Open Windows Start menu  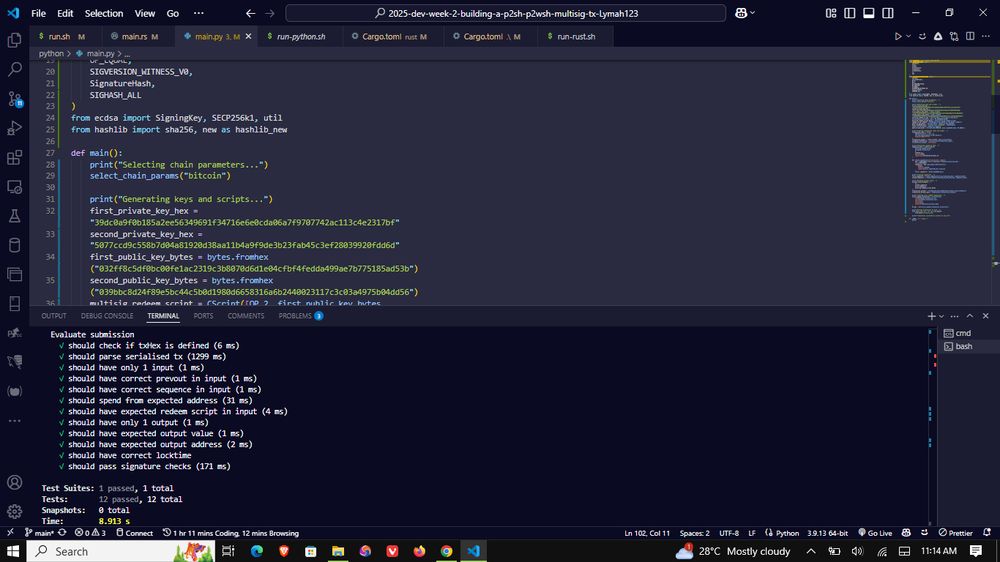(x=13, y=551)
